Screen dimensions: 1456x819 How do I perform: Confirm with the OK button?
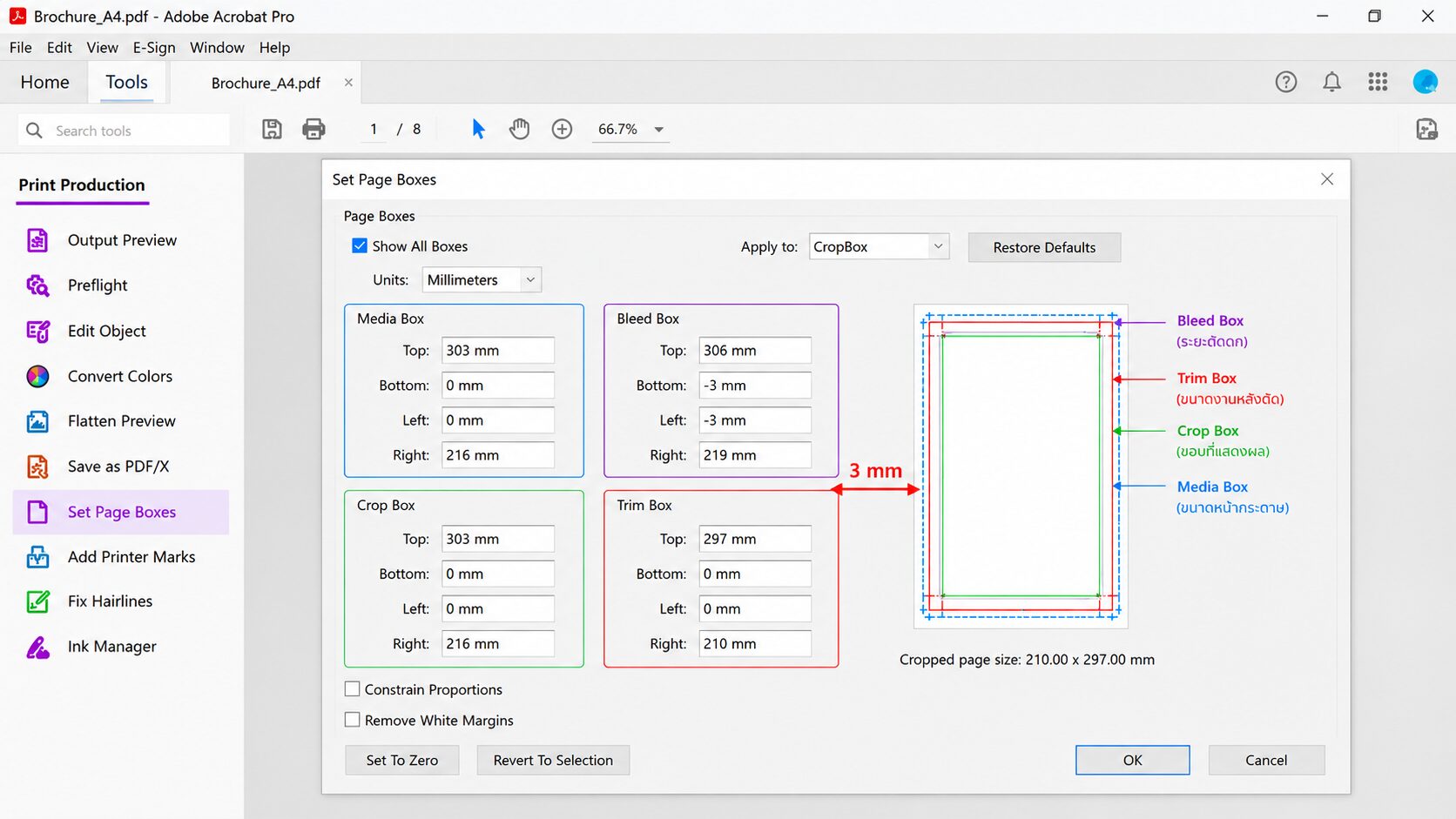click(x=1132, y=761)
